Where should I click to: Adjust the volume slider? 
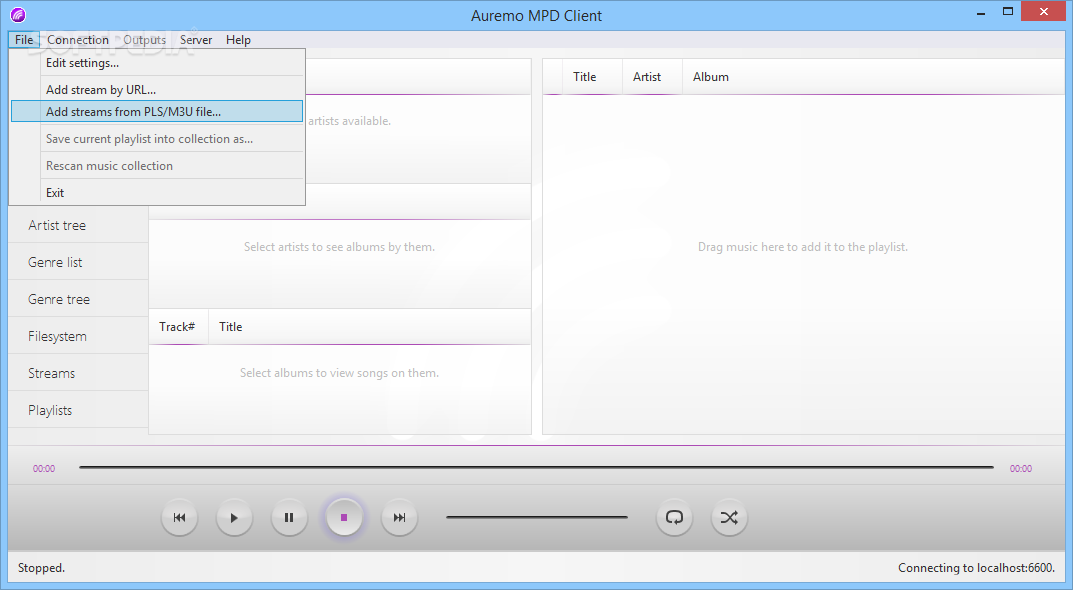point(536,517)
